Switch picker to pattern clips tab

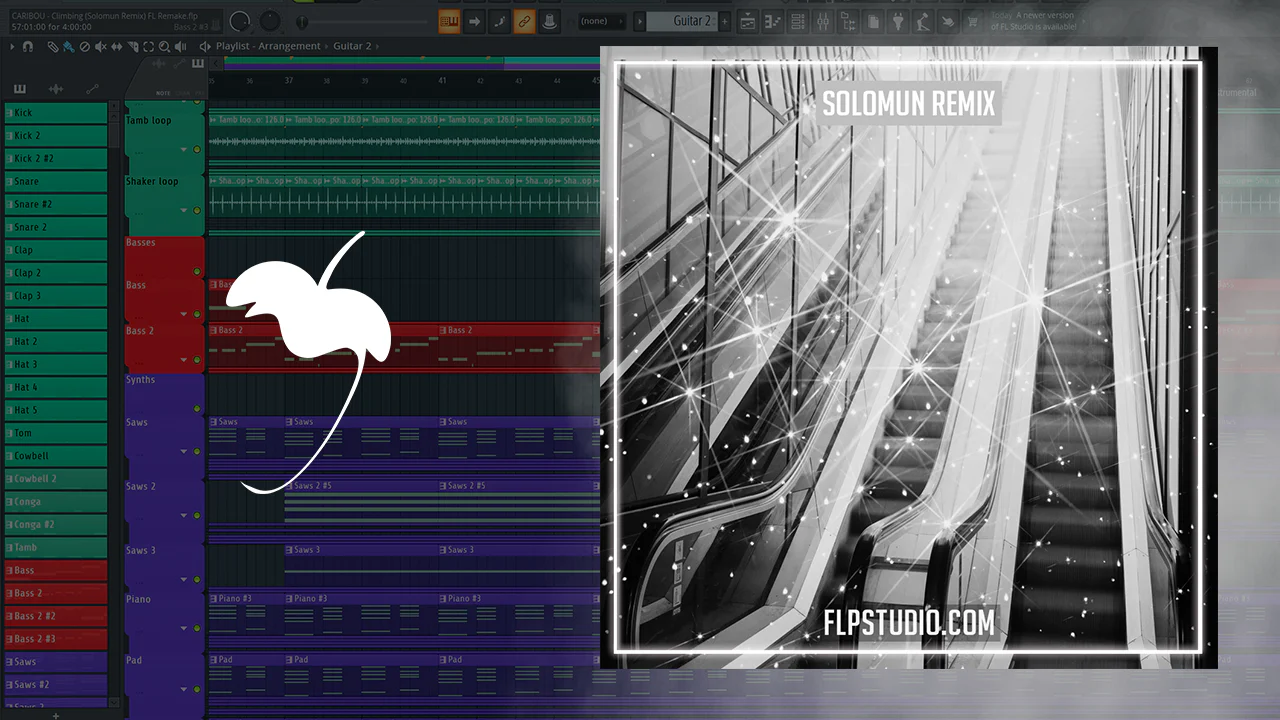[x=20, y=89]
